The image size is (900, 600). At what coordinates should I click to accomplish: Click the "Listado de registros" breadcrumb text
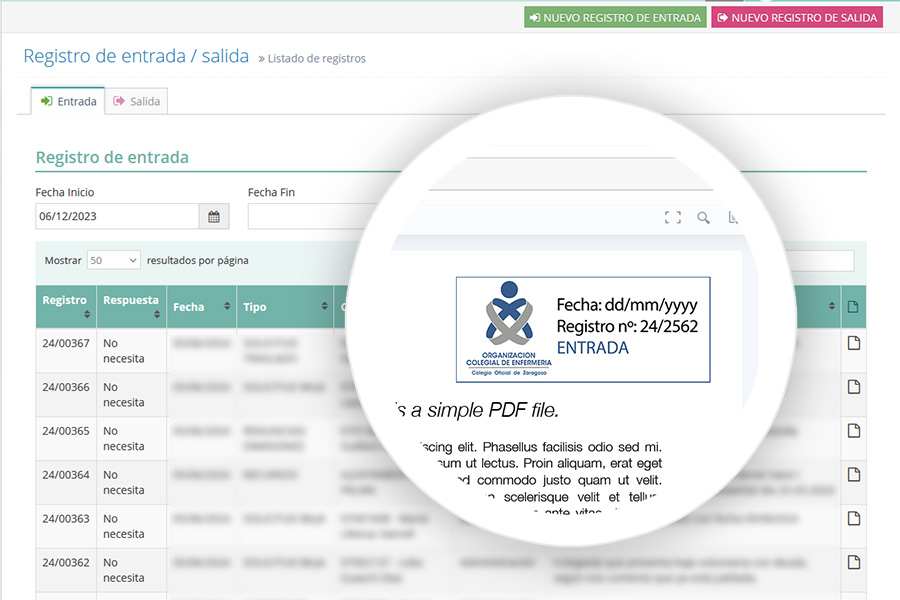(x=317, y=59)
